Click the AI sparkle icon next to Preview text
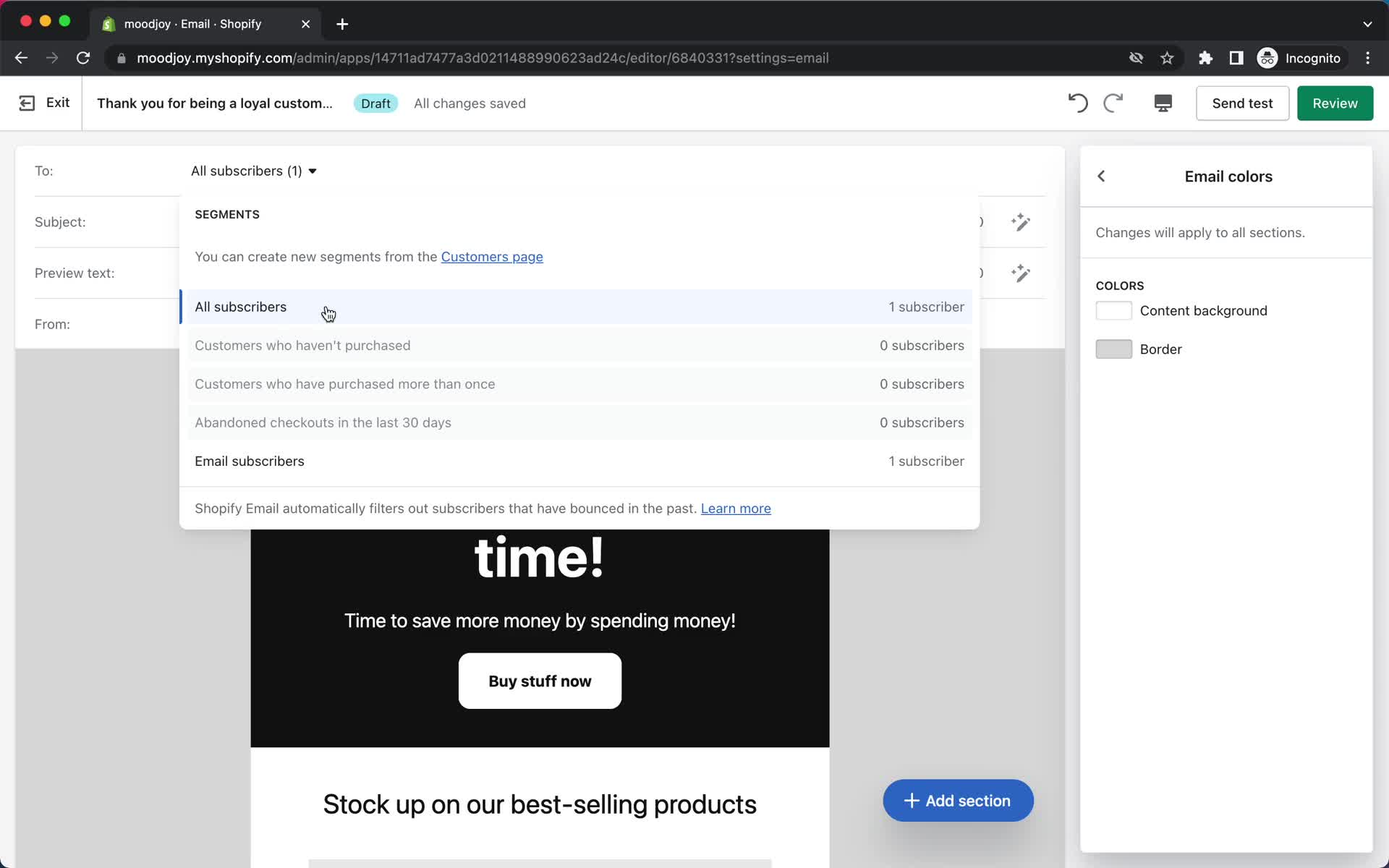Viewport: 1389px width, 868px height. tap(1021, 272)
